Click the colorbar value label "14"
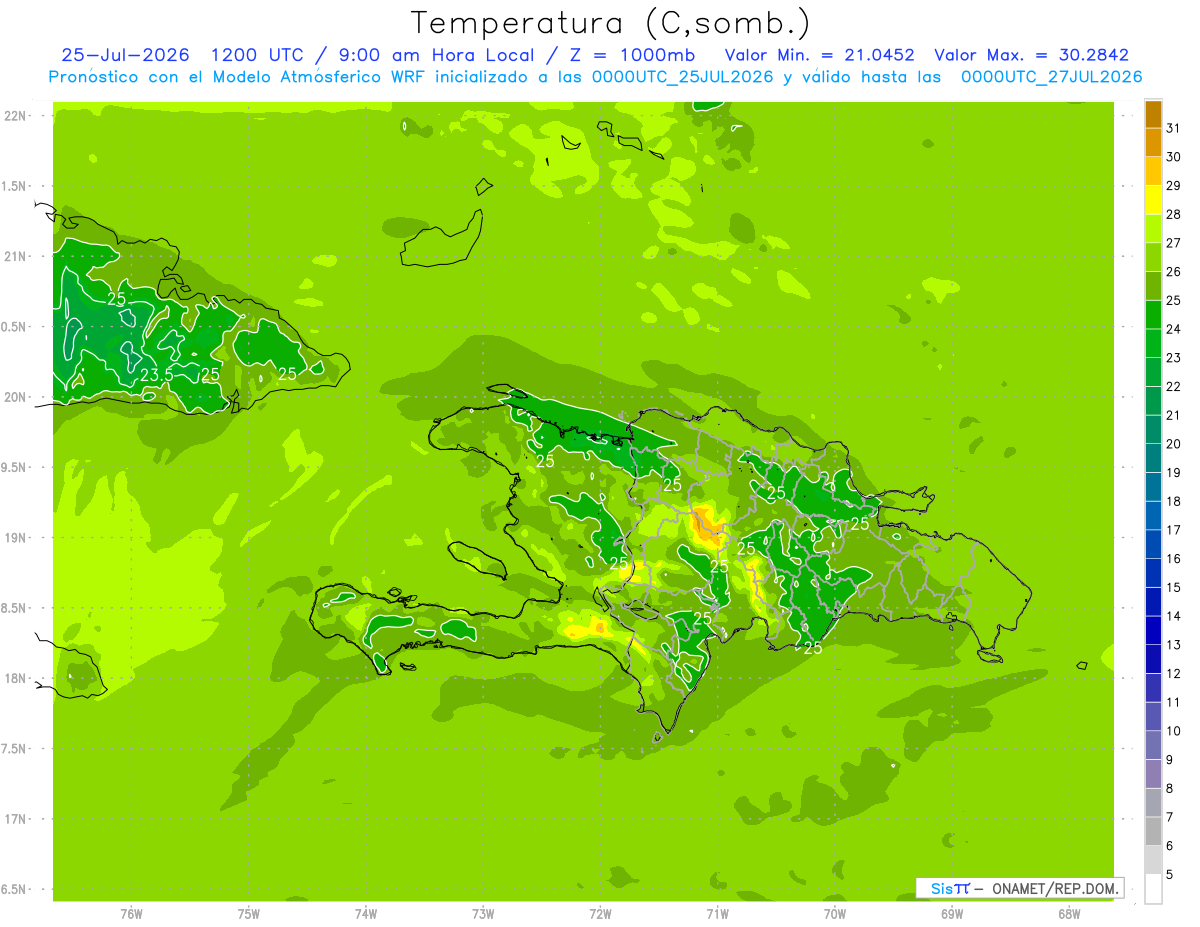Image resolution: width=1200 pixels, height=927 pixels. tap(1174, 616)
